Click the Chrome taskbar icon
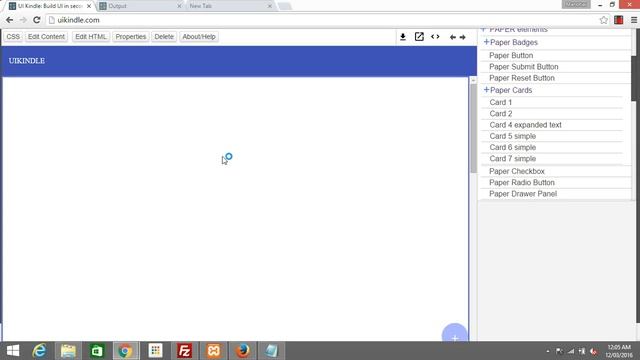The height and width of the screenshot is (360, 640). [126, 351]
